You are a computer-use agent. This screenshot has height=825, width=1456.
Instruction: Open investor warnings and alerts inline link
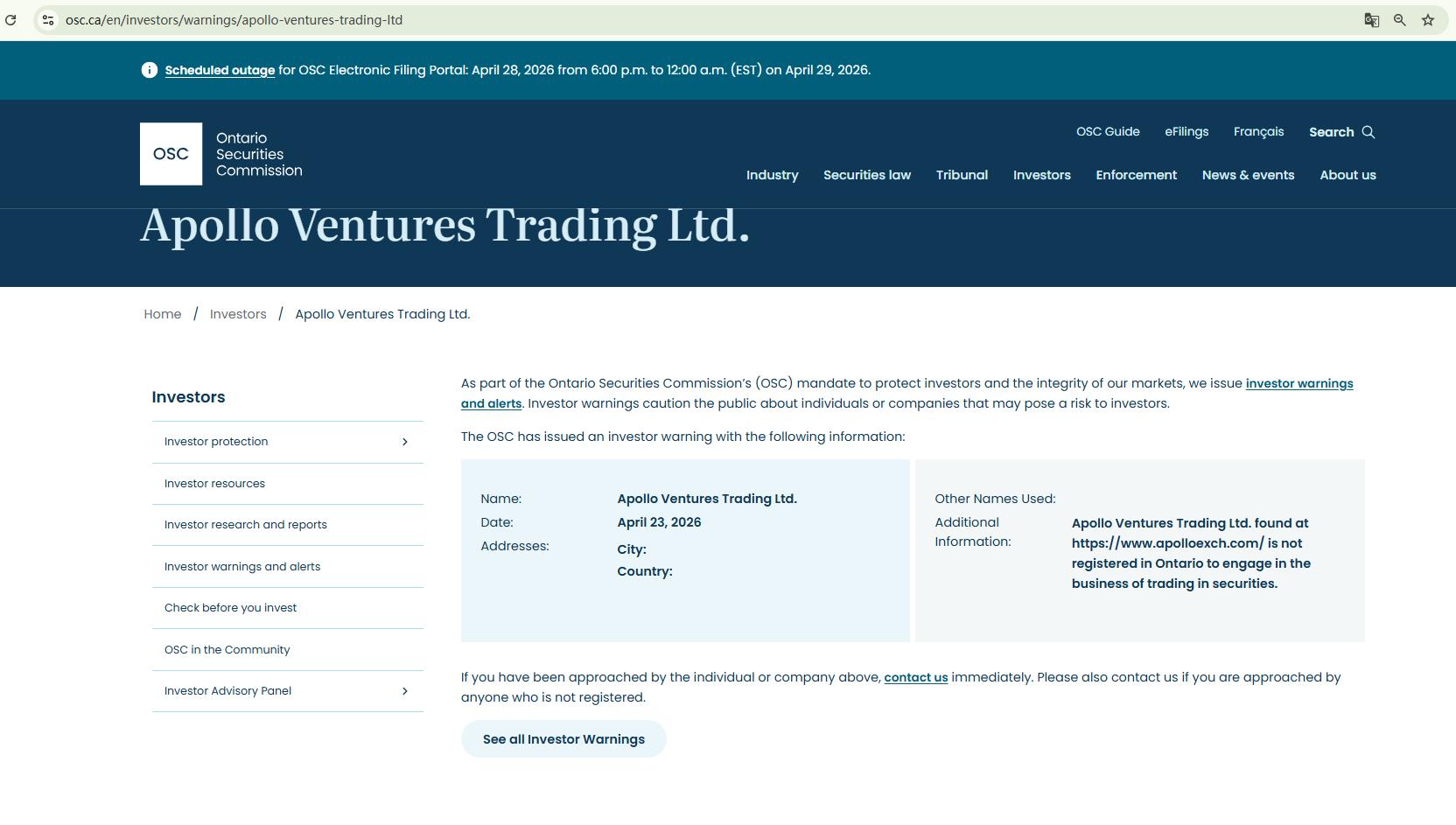click(1299, 383)
